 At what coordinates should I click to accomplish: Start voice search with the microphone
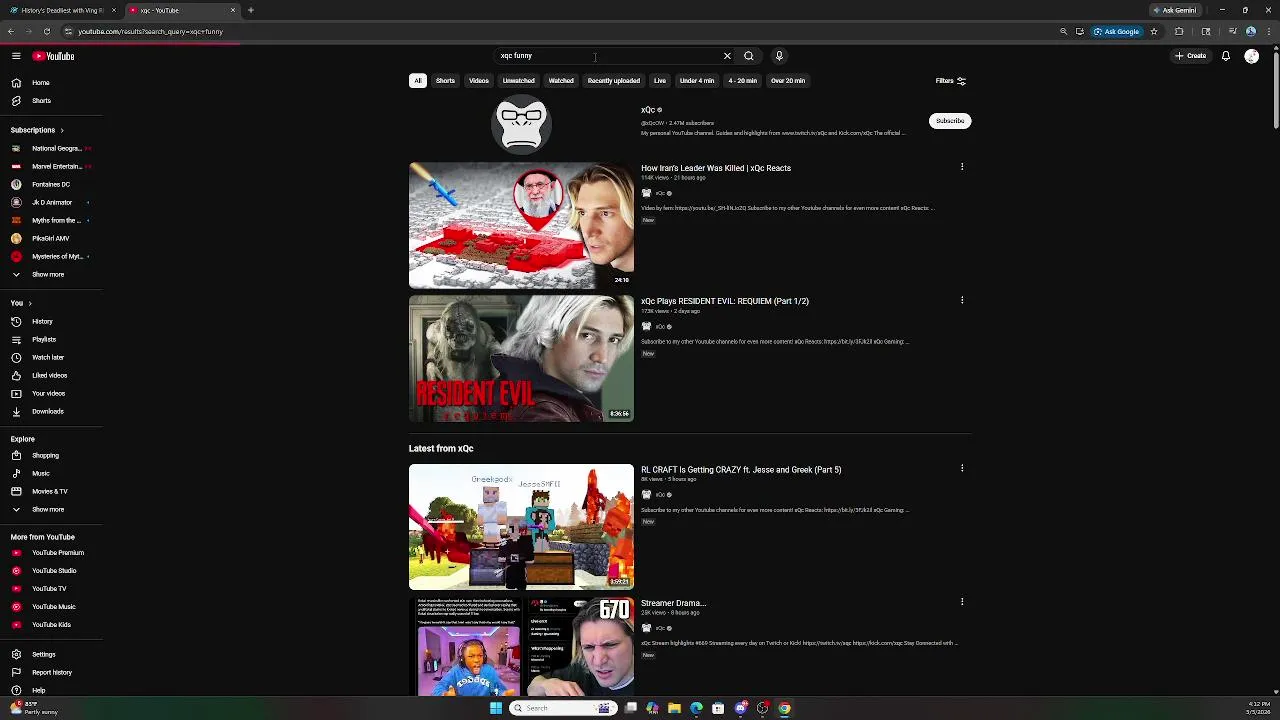click(x=779, y=56)
